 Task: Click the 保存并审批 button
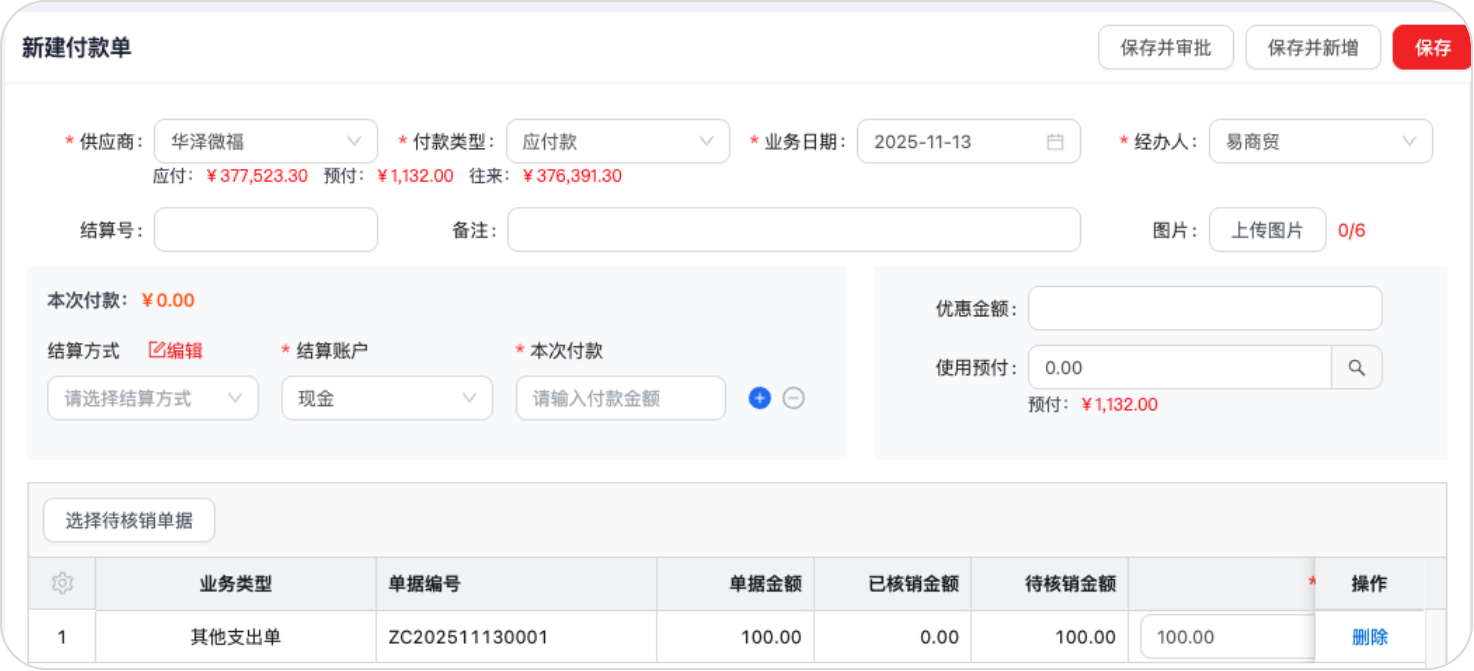click(1165, 48)
